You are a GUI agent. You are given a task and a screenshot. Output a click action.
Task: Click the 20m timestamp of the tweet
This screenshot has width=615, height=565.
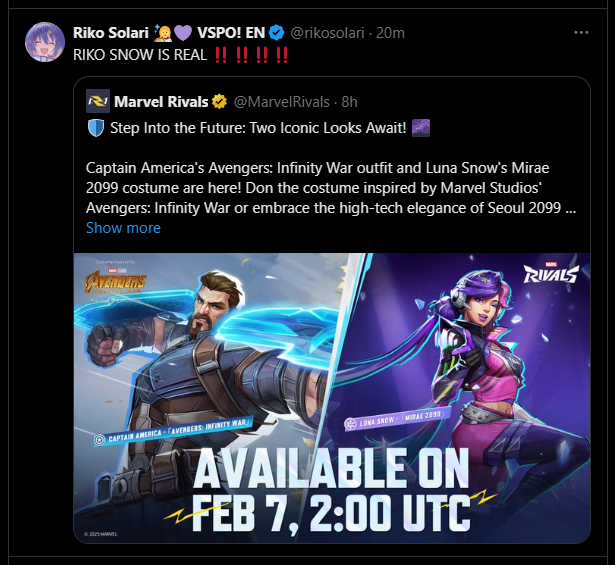[390, 33]
